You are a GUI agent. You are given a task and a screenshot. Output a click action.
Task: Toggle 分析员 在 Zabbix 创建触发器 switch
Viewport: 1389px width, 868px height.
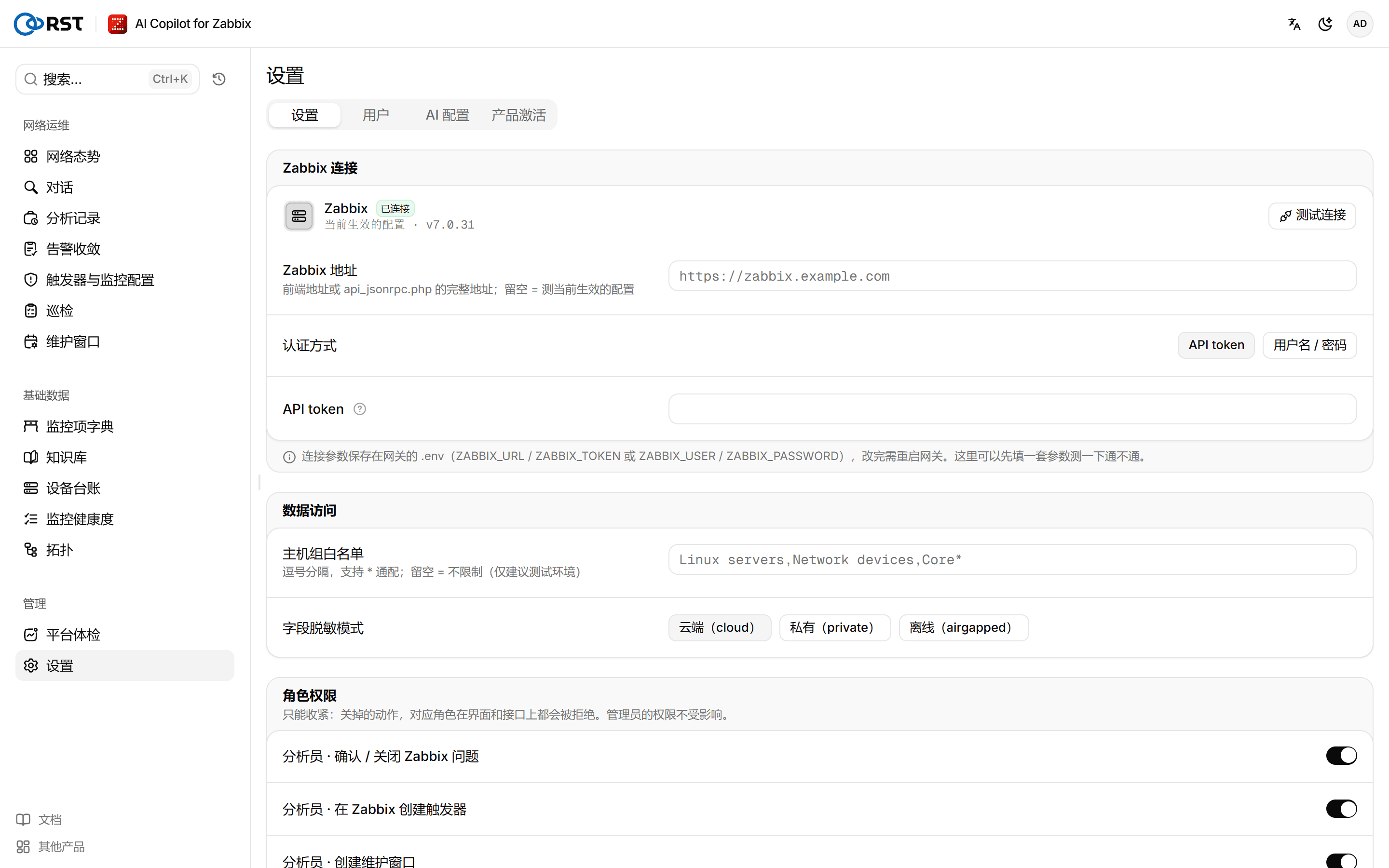(x=1341, y=809)
